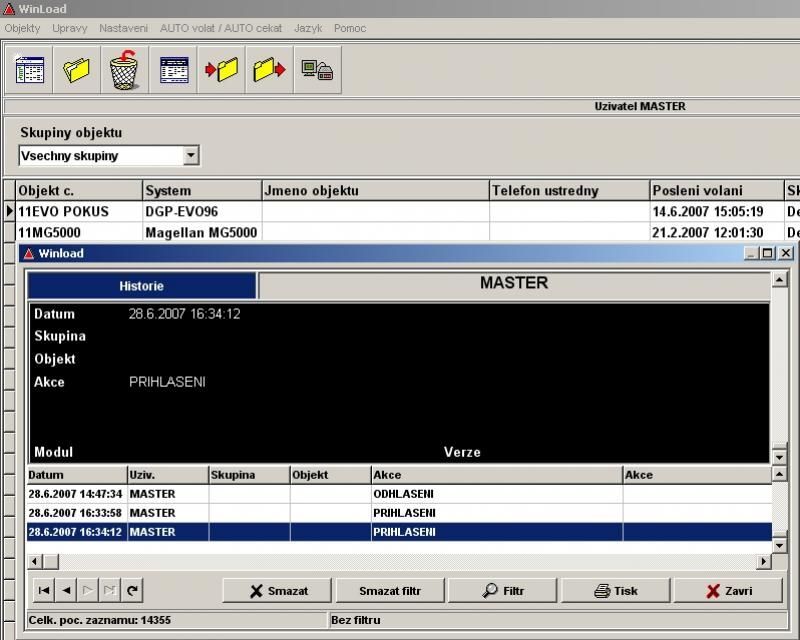Open the Objekty menu

(22, 28)
